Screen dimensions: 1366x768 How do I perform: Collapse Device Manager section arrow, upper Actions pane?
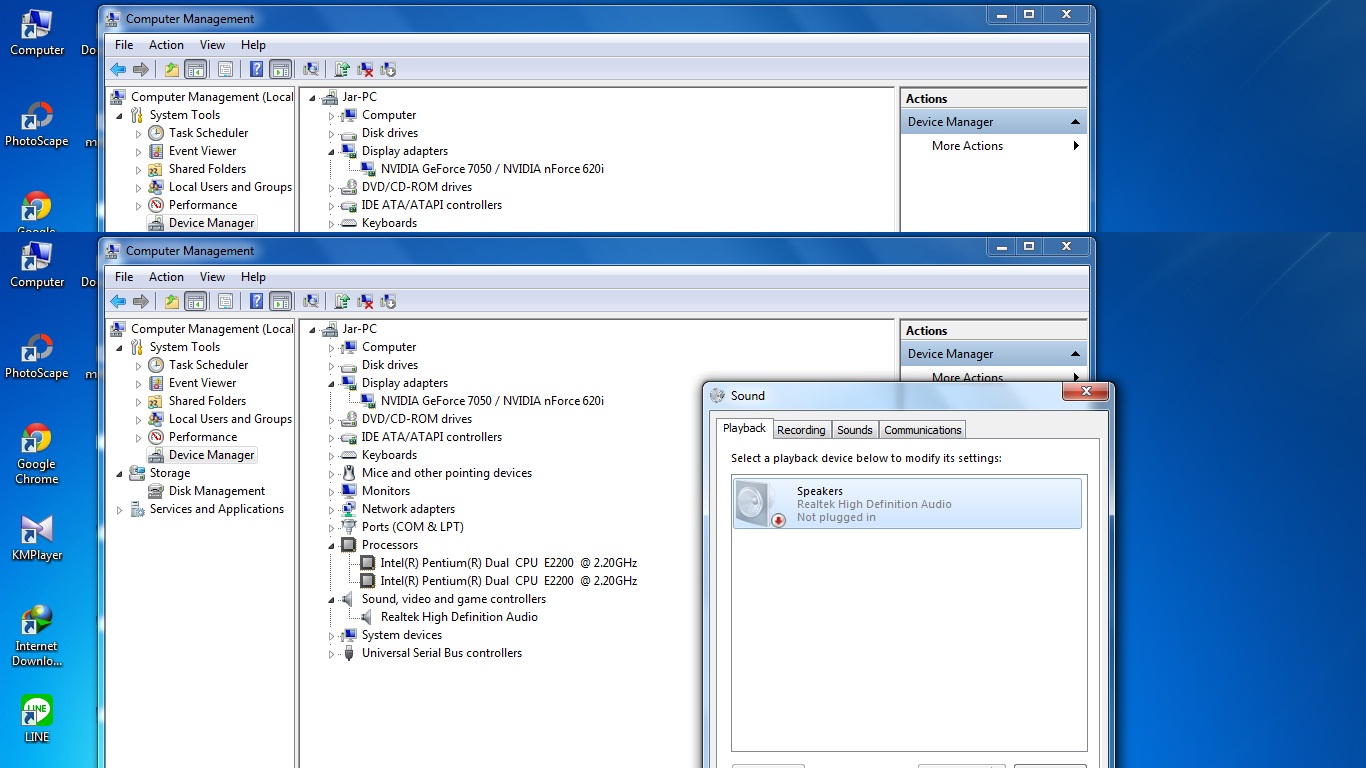[1076, 122]
